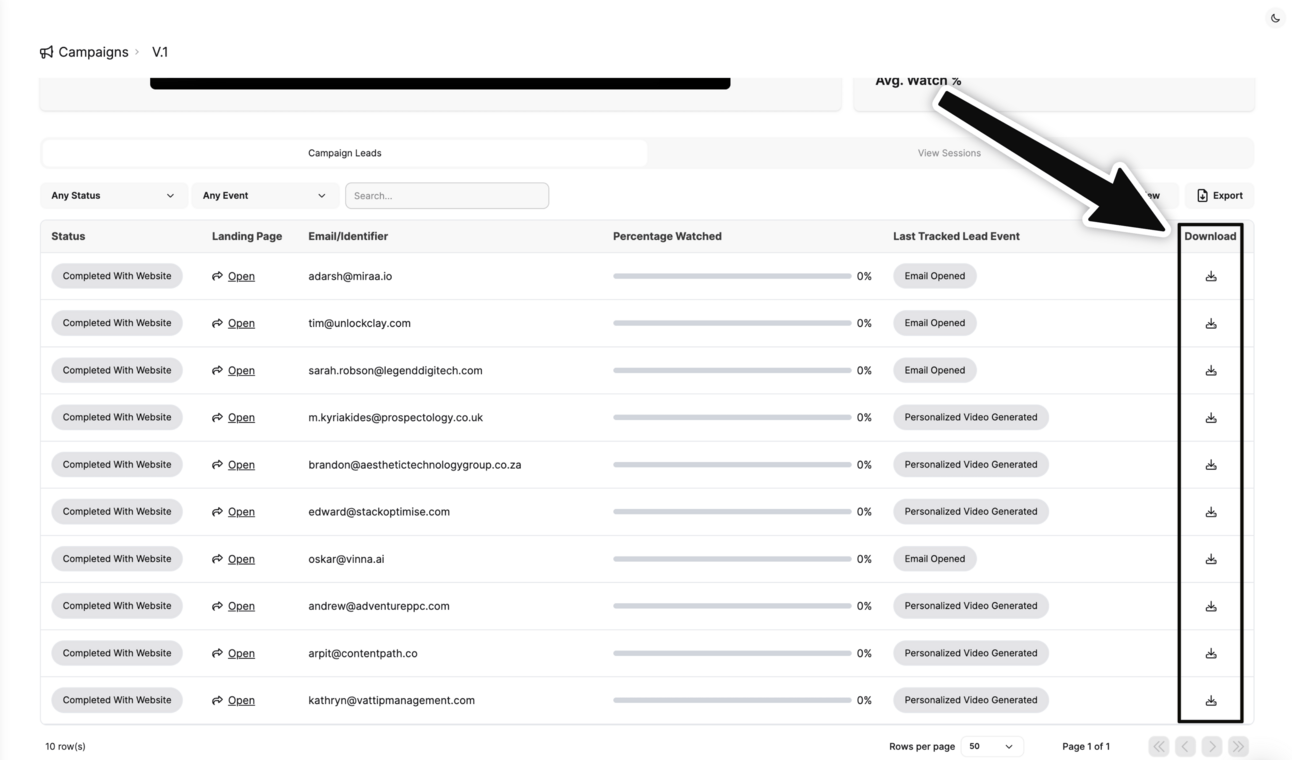Select email brandon@aesthetictechnologygroup.co.za
Viewport: 1292px width, 760px height.
[x=414, y=465]
